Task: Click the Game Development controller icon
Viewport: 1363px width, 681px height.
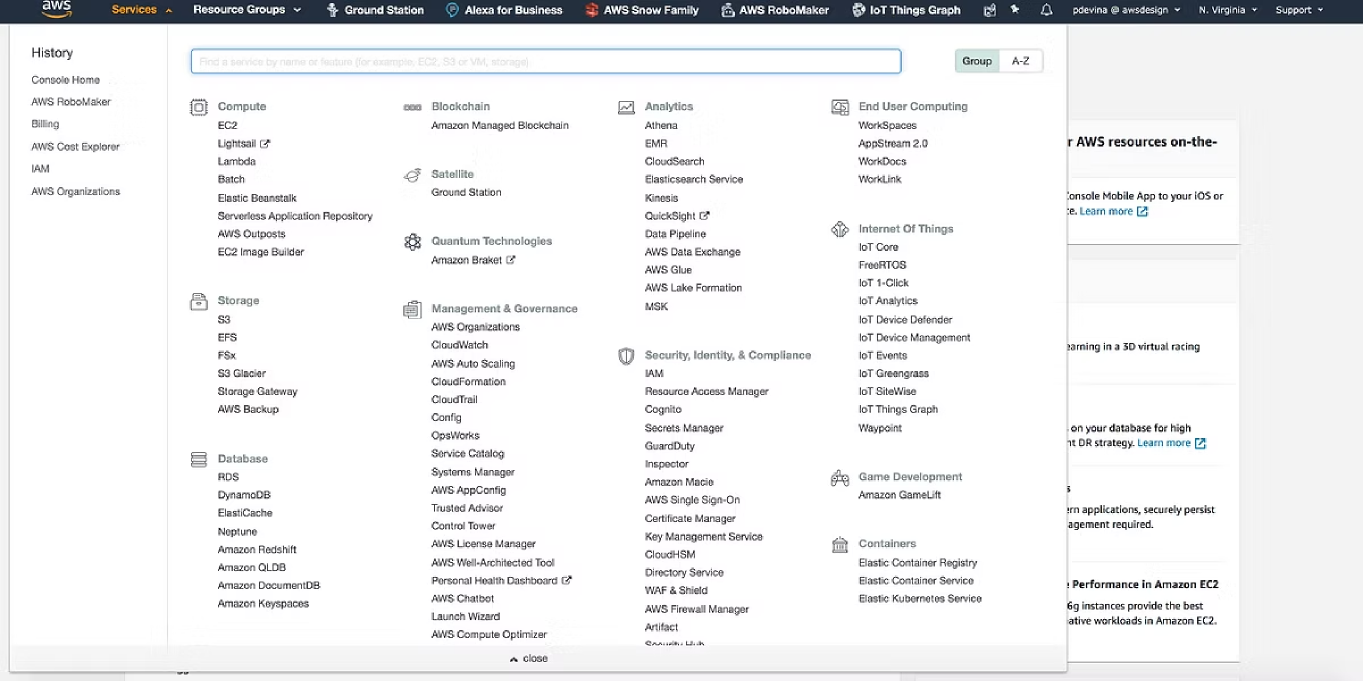Action: 840,478
